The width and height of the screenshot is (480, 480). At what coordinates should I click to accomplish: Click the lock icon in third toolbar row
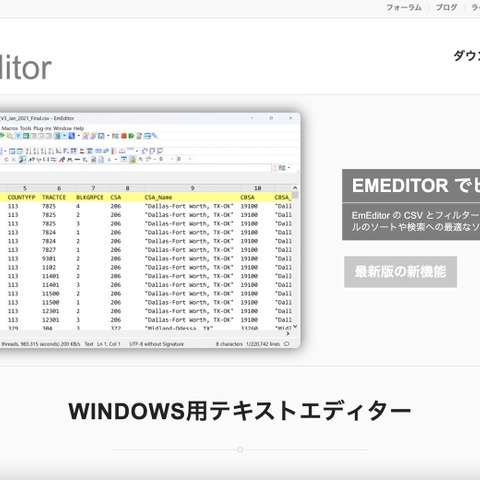[x=132, y=160]
